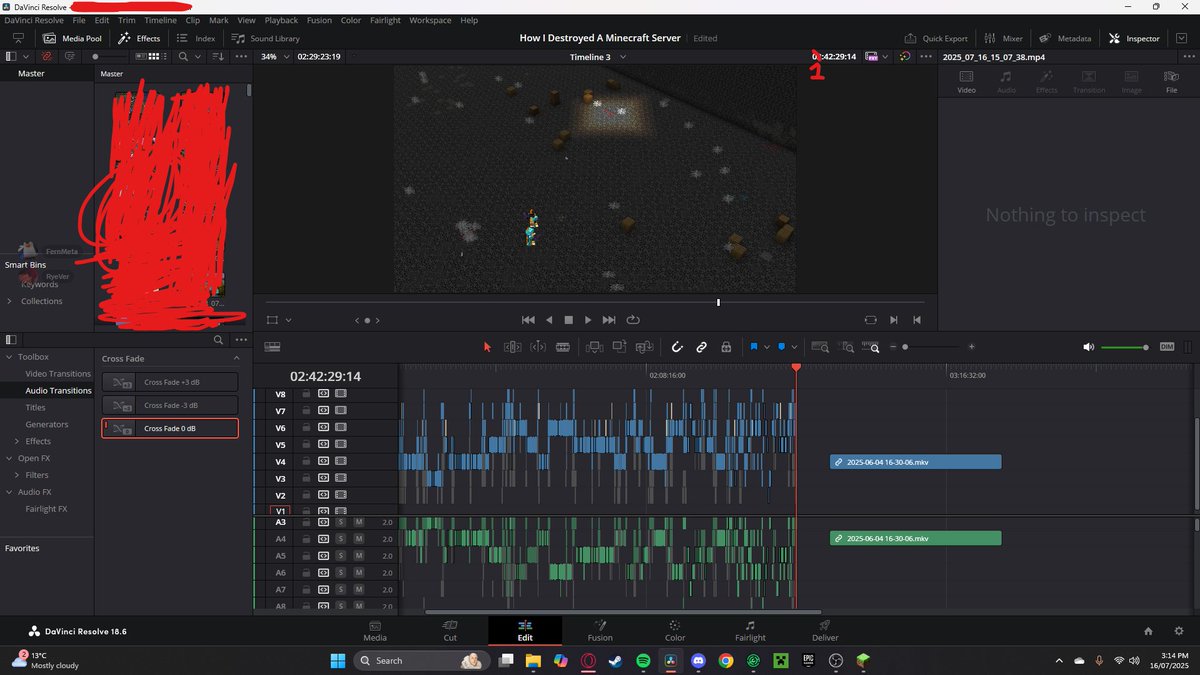This screenshot has width=1200, height=675.
Task: Open the Mixer panel
Action: coord(1004,38)
